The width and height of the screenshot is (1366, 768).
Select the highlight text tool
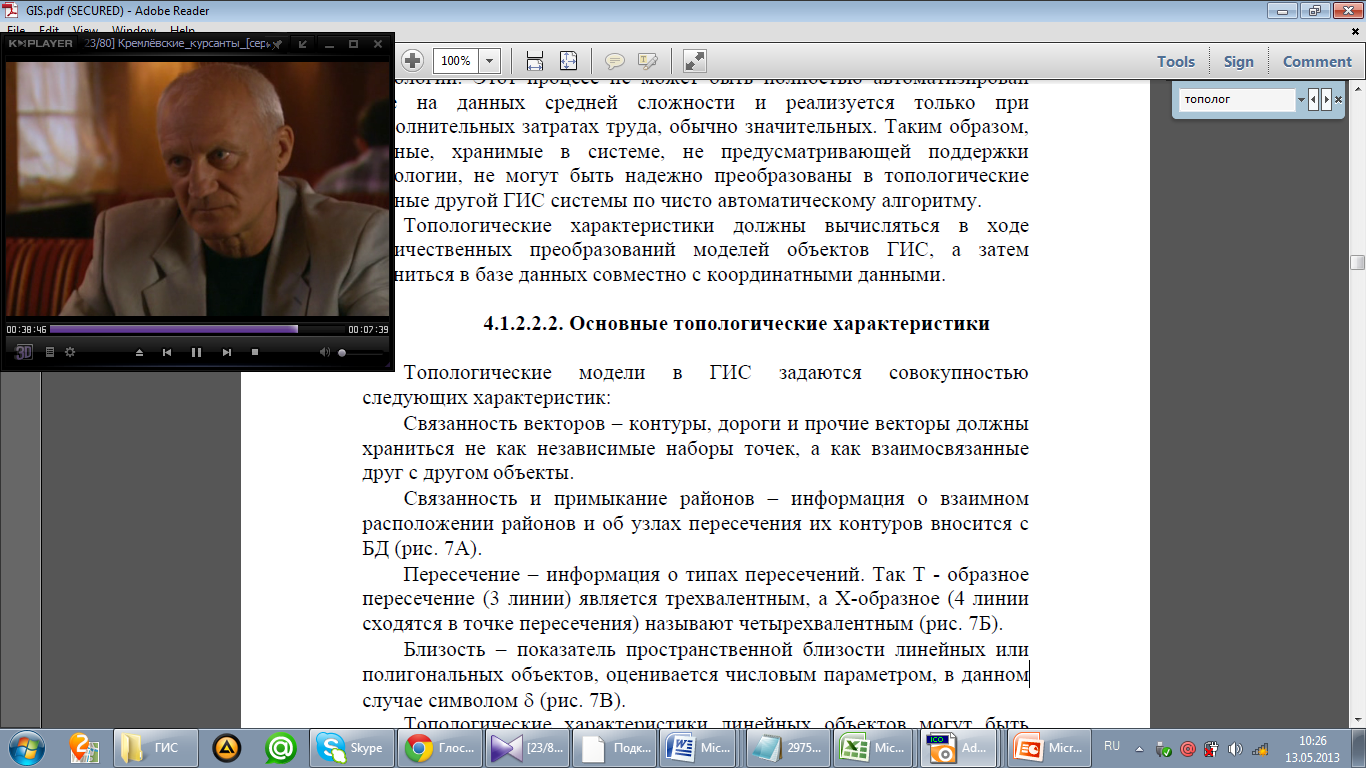(647, 61)
